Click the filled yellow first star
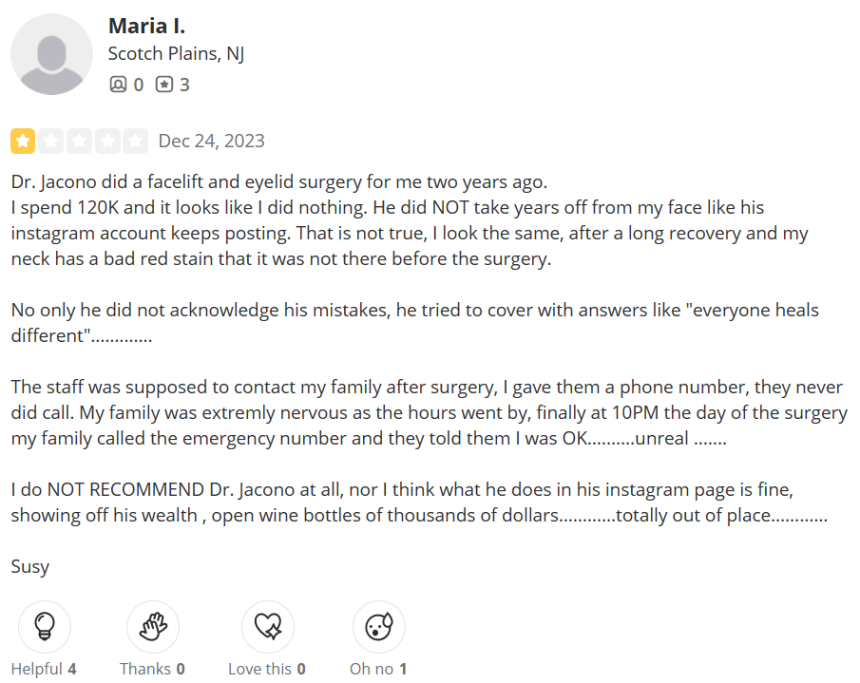The image size is (860, 683). coord(22,141)
